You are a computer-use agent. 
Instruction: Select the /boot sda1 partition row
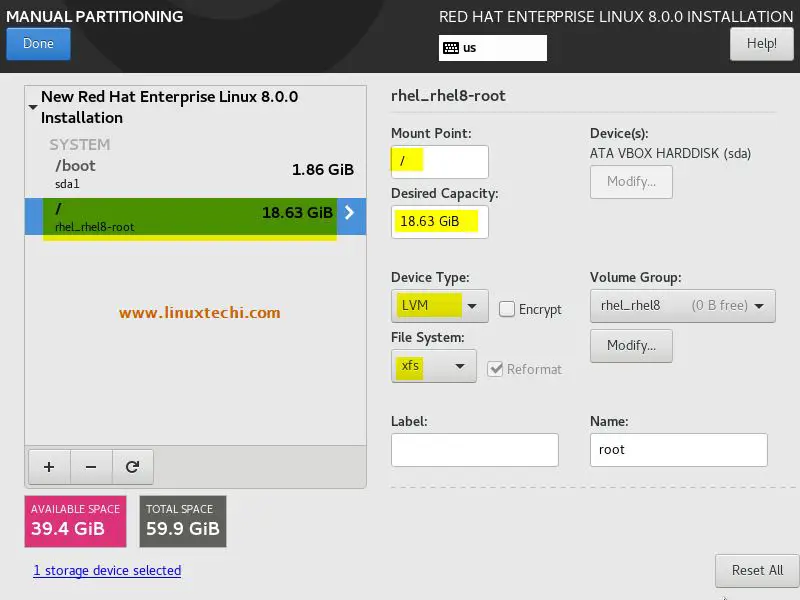pos(195,174)
